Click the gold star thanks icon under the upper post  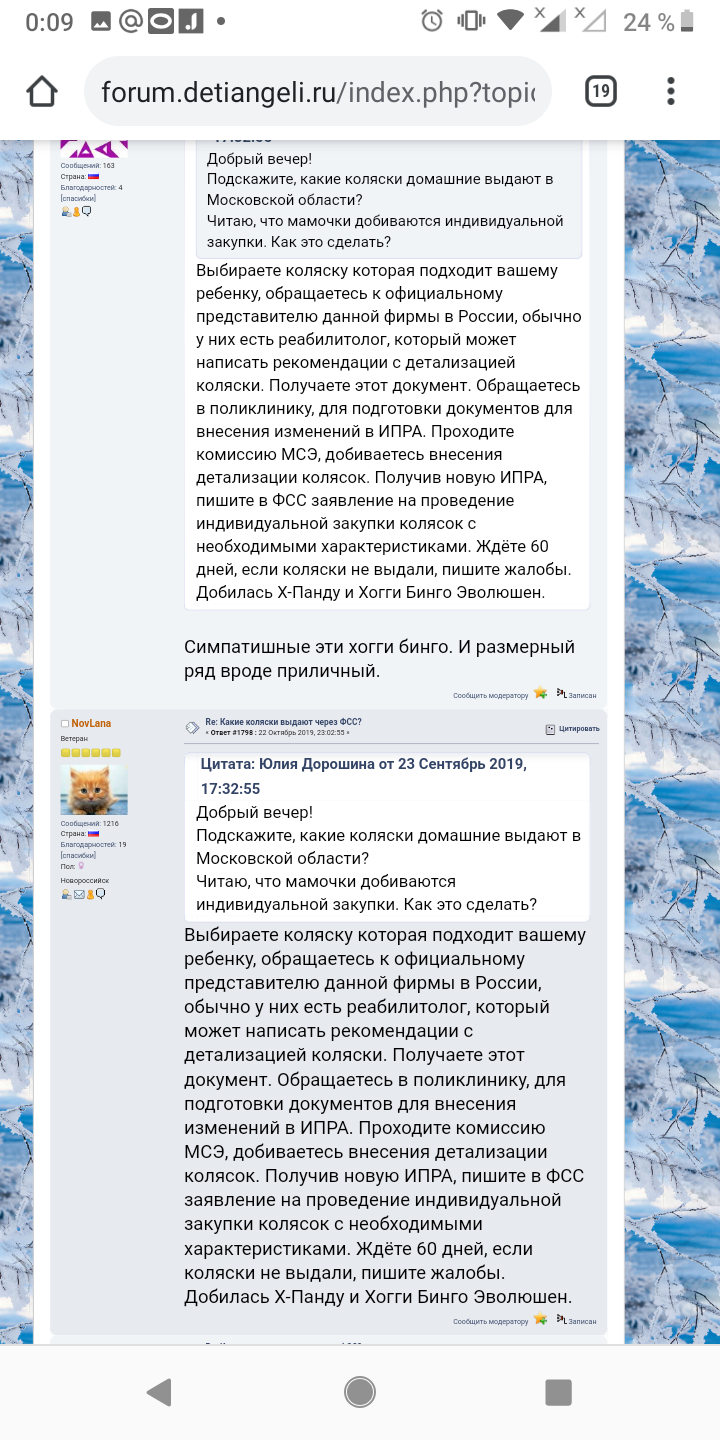(541, 693)
